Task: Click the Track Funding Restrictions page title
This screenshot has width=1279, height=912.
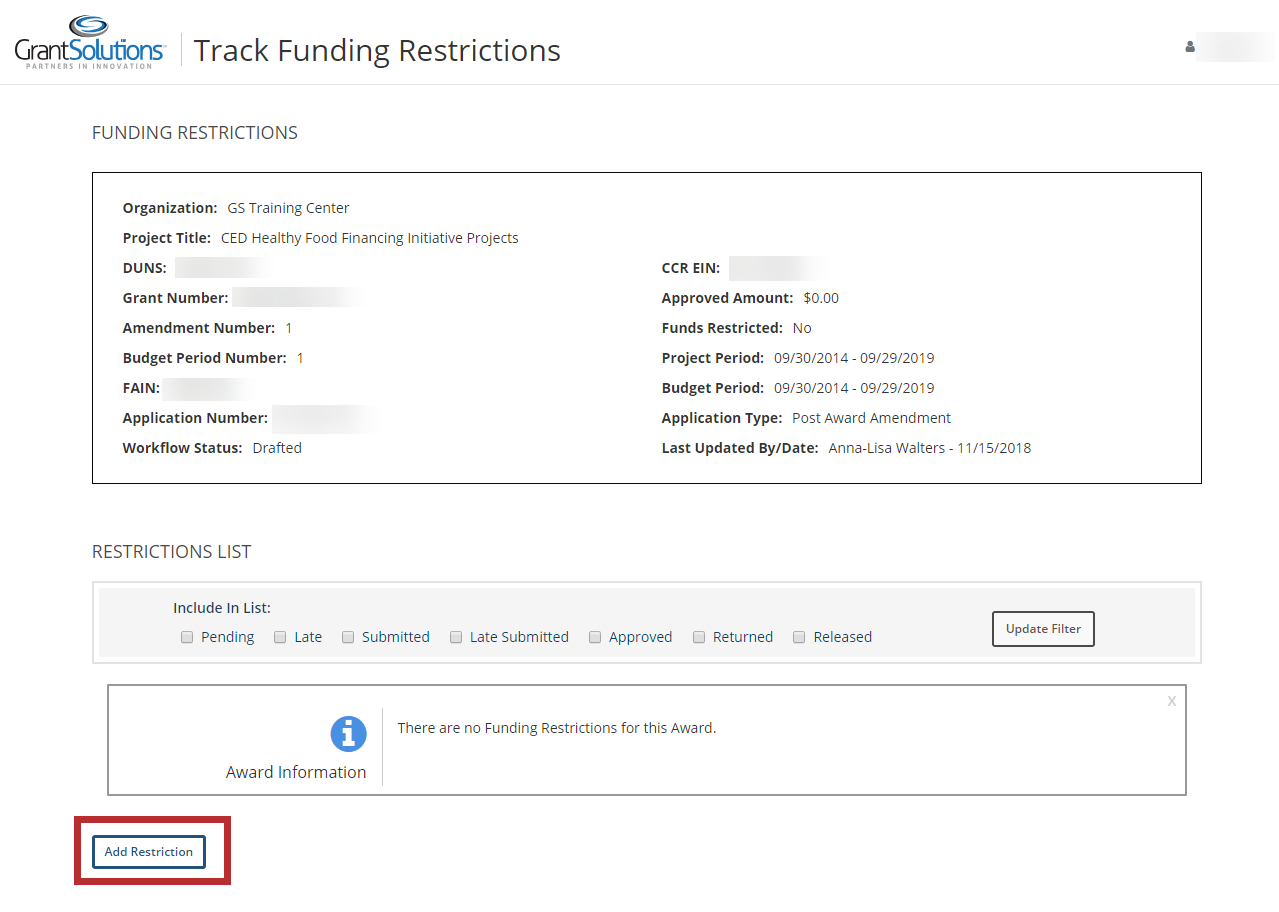Action: (x=377, y=50)
